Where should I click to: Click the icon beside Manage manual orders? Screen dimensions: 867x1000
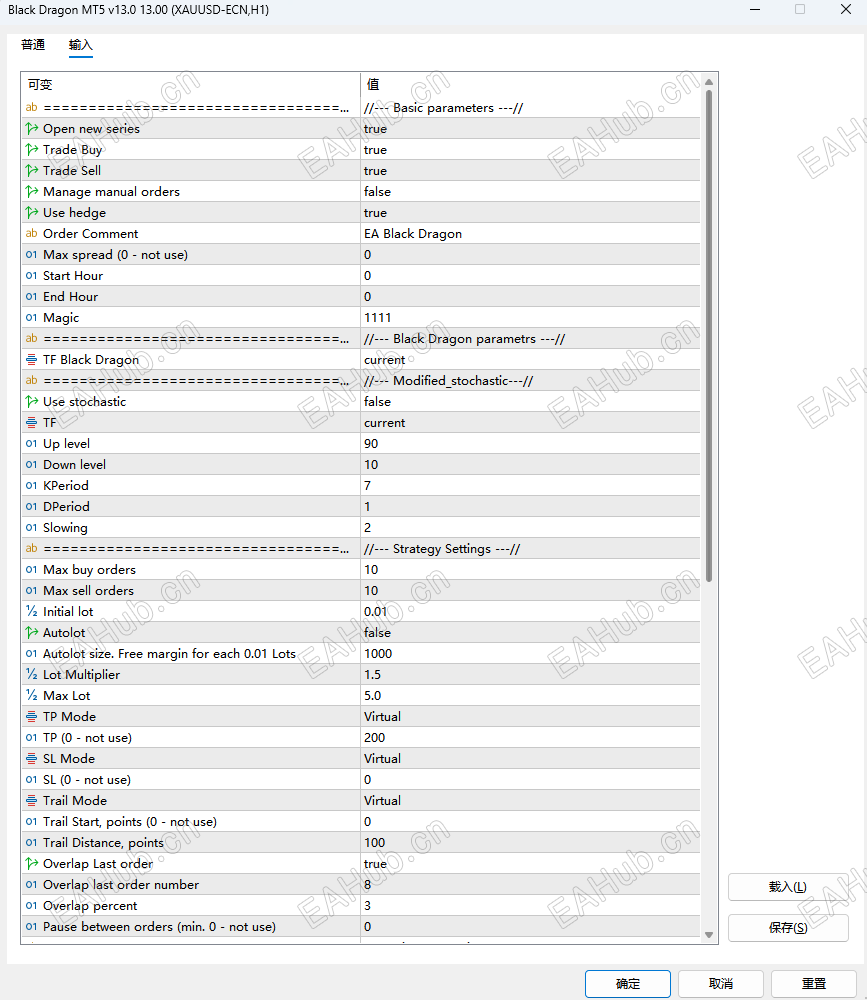point(32,192)
